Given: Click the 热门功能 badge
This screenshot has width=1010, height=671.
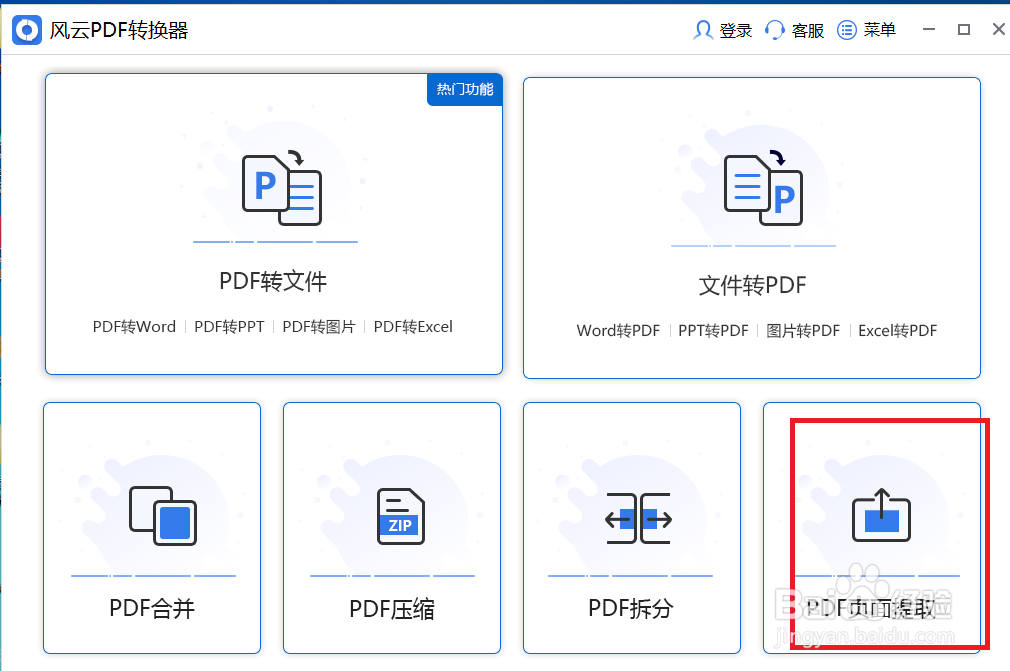Looking at the screenshot, I should point(465,90).
